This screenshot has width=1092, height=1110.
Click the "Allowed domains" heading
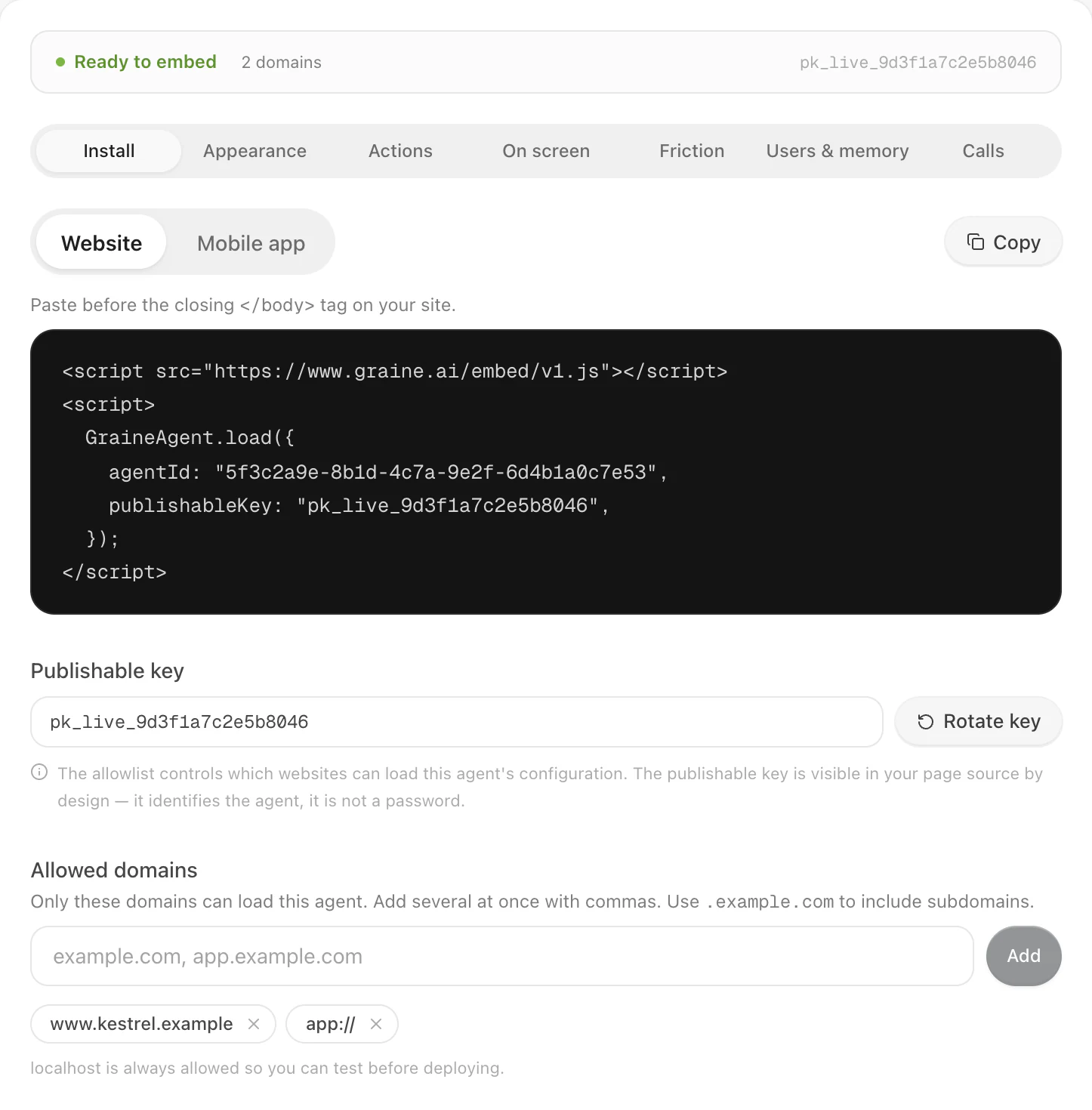pyautogui.click(x=114, y=870)
